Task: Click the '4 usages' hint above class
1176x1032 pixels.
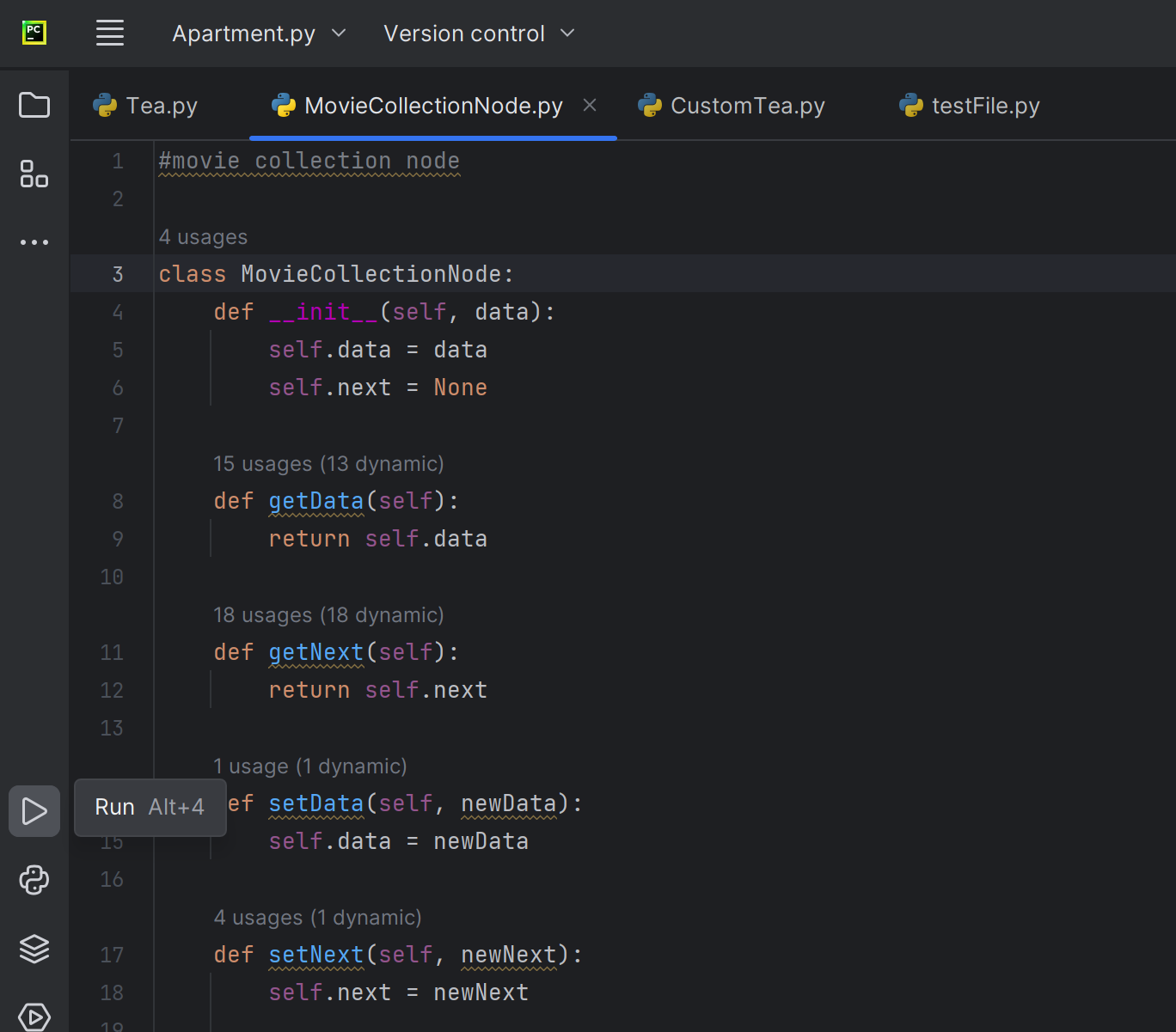Action: pos(203,237)
